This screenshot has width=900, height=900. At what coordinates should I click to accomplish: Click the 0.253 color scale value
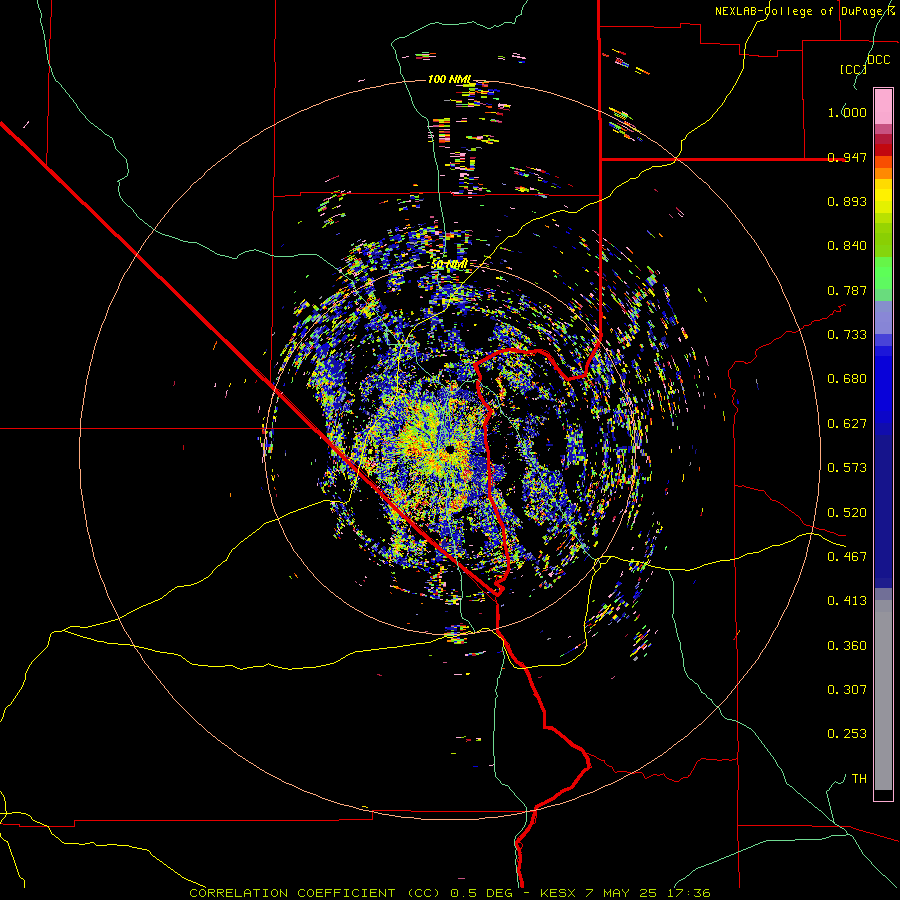click(847, 734)
